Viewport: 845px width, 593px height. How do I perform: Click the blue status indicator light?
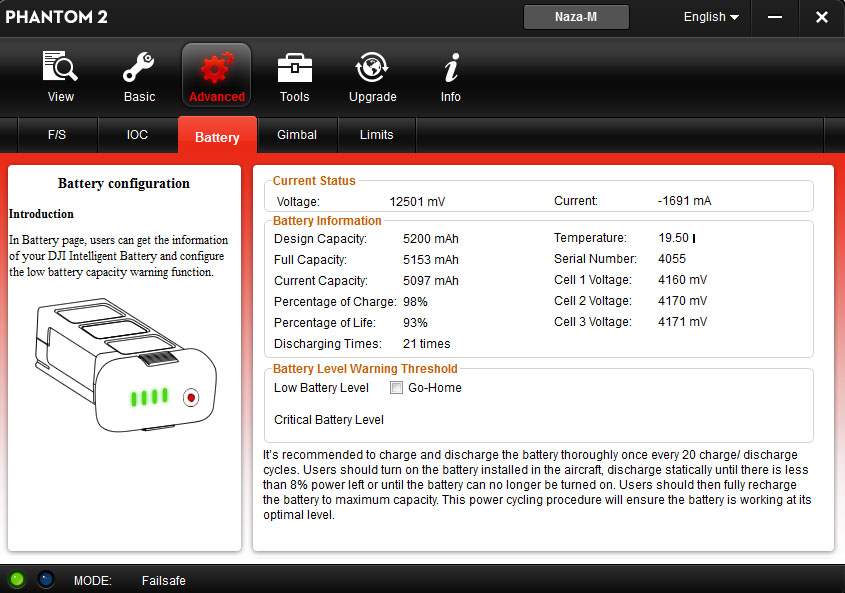tap(46, 580)
